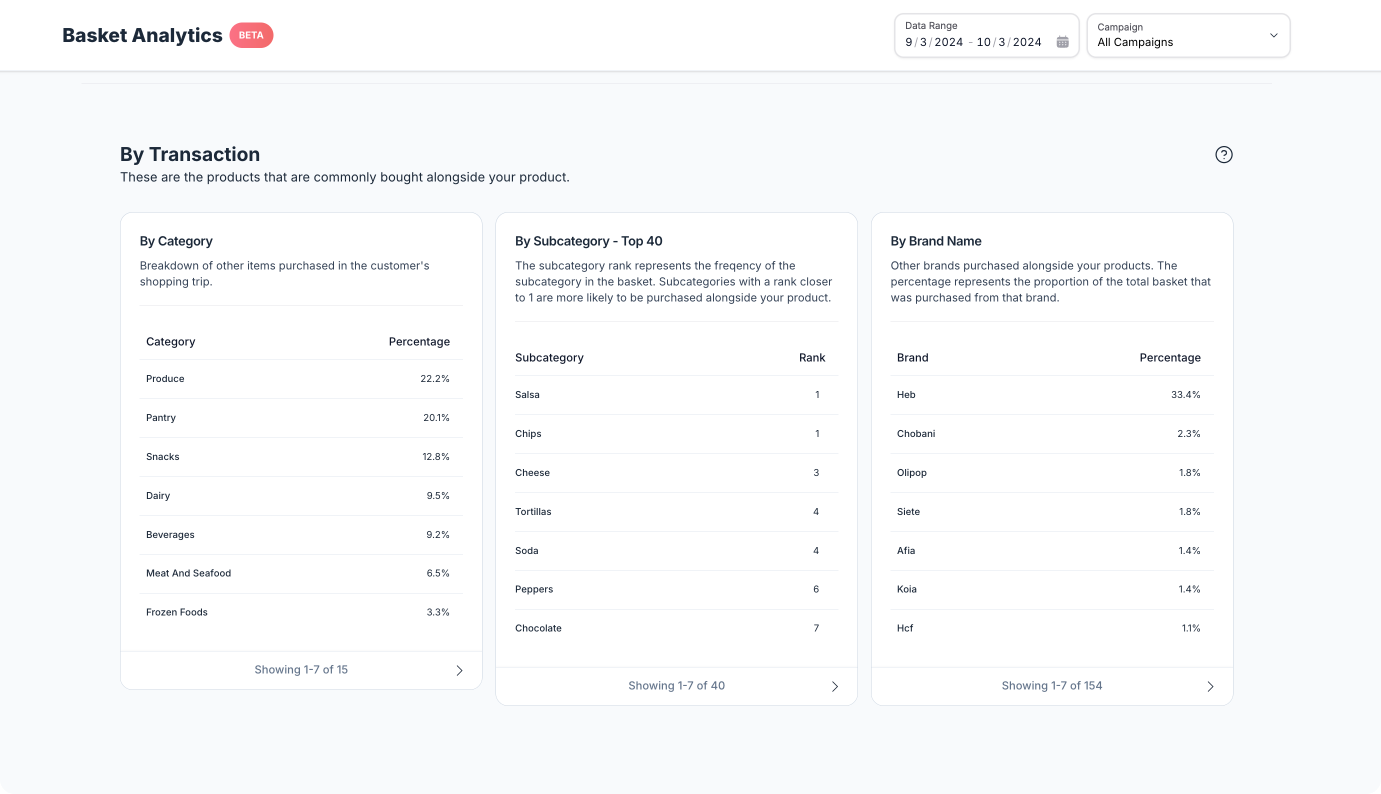Select the Produce category row
The width and height of the screenshot is (1381, 794).
click(x=301, y=379)
